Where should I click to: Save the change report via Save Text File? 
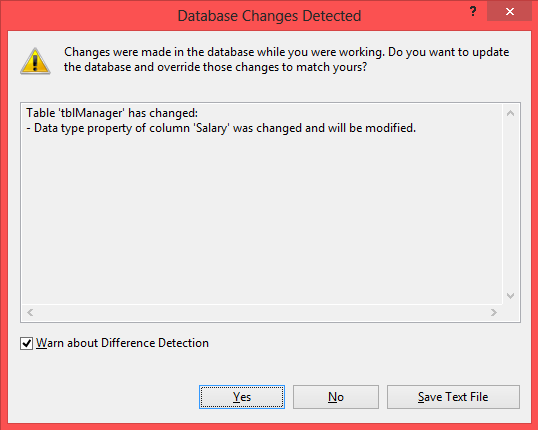tap(453, 397)
